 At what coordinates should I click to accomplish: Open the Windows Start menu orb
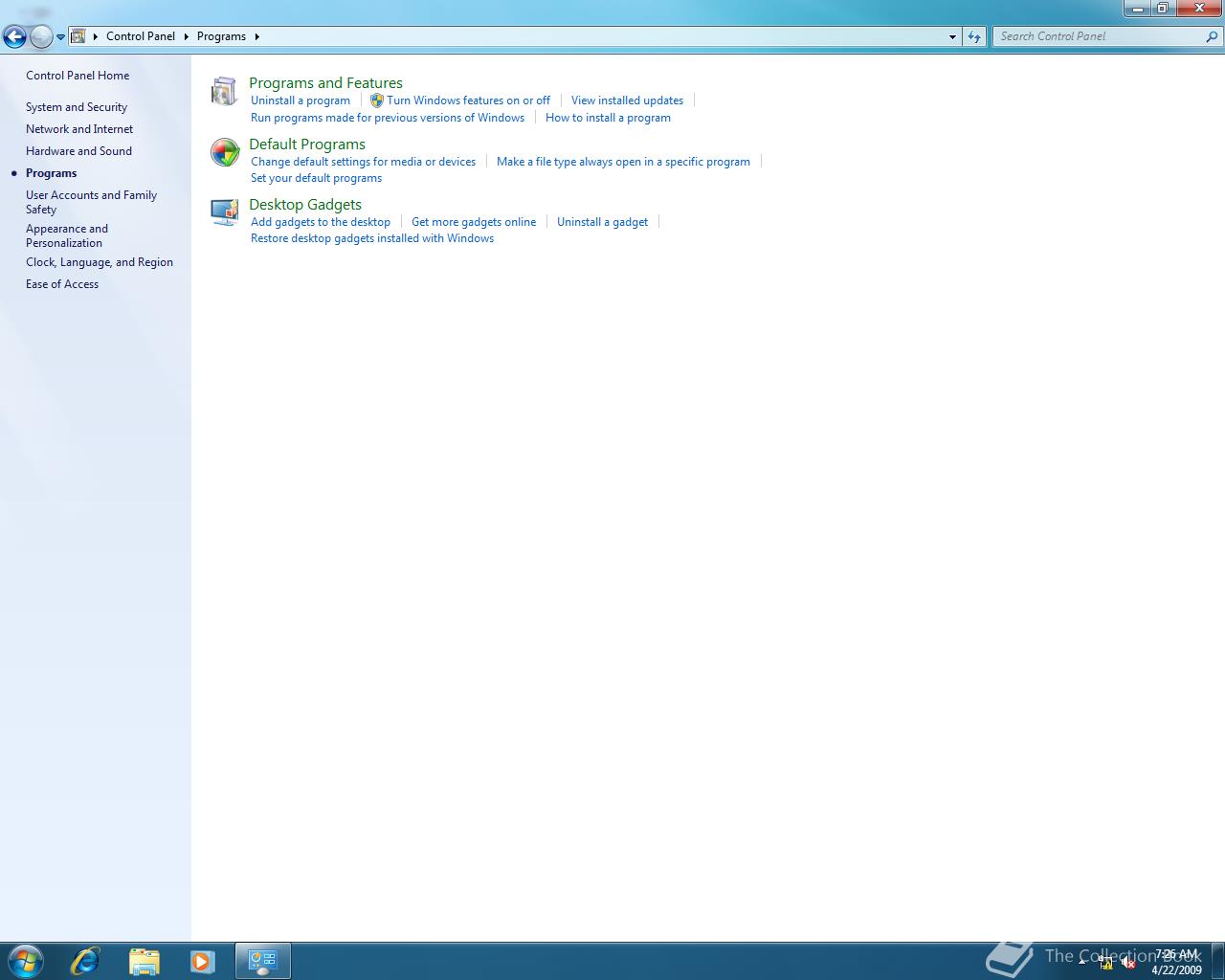[x=26, y=961]
